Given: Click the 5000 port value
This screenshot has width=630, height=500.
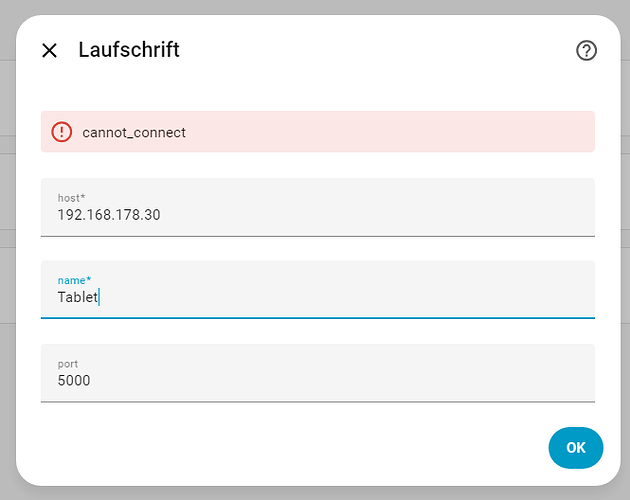Looking at the screenshot, I should pyautogui.click(x=74, y=381).
